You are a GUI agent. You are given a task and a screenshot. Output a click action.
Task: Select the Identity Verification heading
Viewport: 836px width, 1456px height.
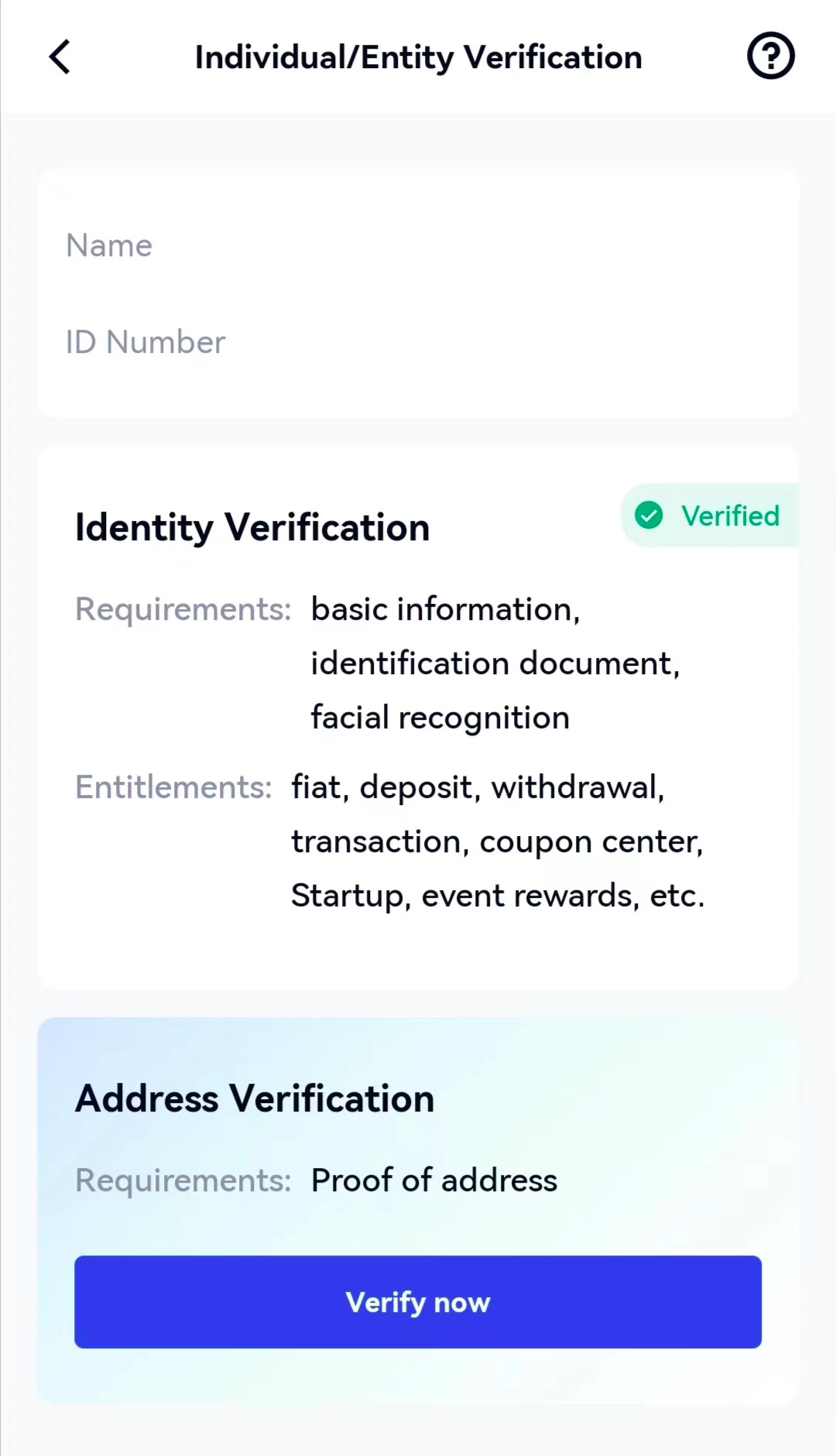[x=252, y=528]
